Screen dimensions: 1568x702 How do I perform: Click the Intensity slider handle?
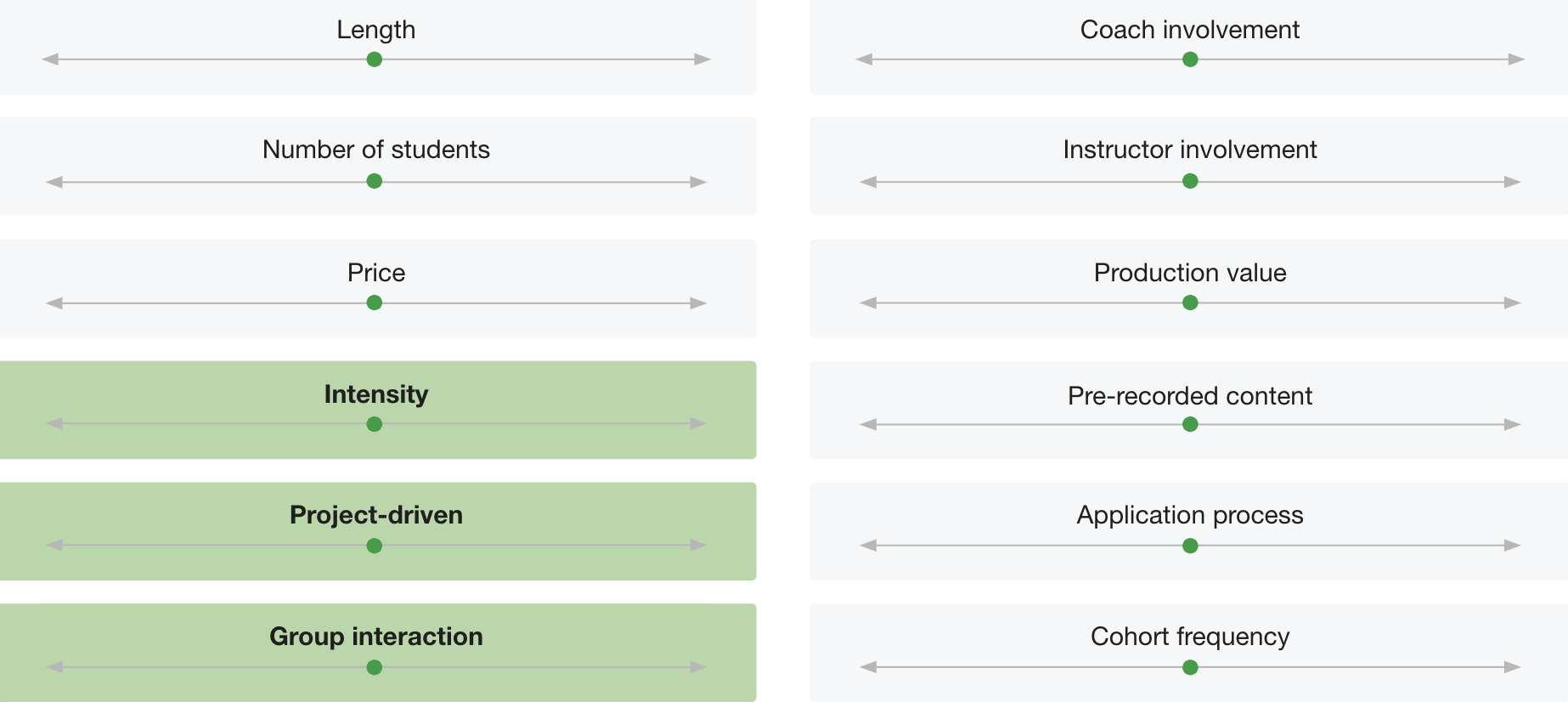[x=374, y=424]
